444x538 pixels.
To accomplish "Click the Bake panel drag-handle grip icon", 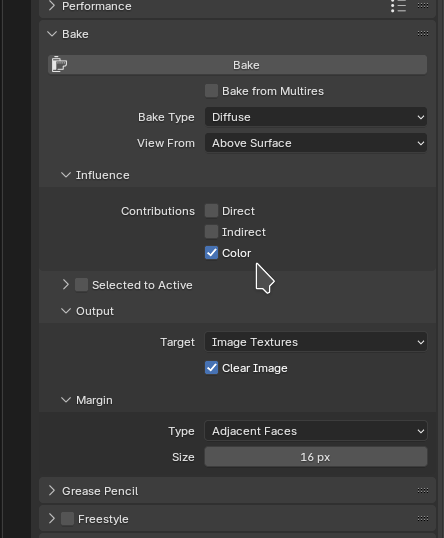I will [423, 34].
